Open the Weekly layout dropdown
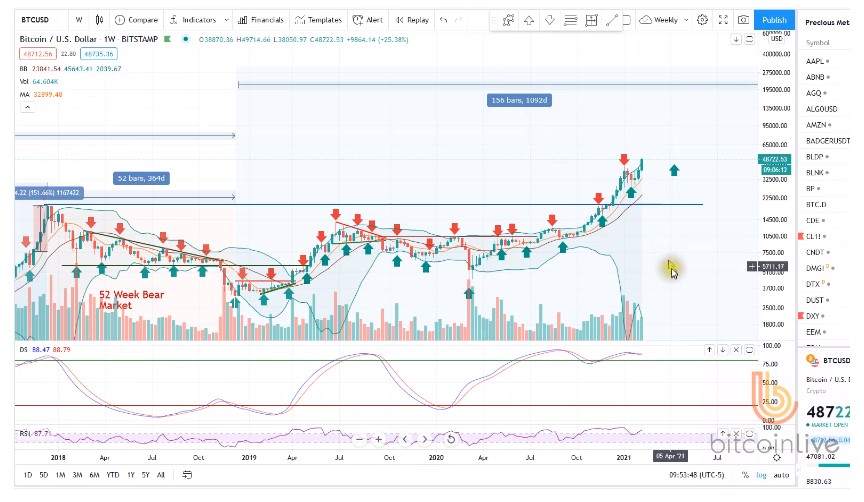864x502 pixels. click(x=666, y=20)
